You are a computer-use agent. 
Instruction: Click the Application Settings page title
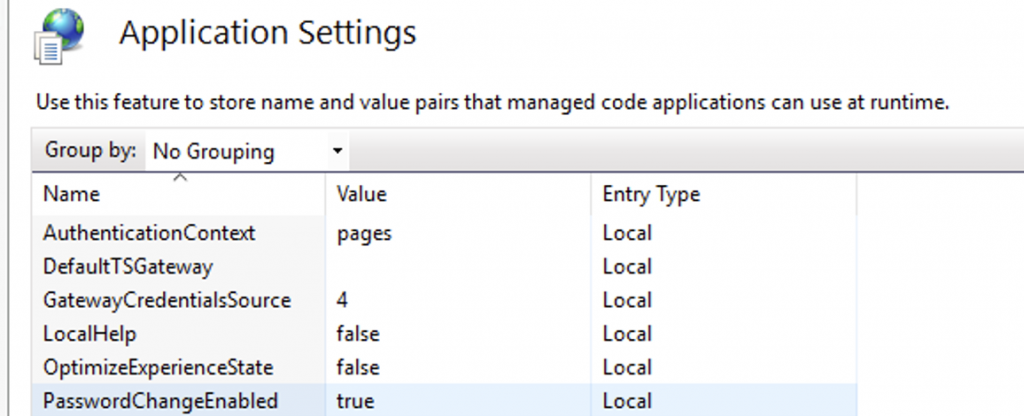(x=267, y=34)
